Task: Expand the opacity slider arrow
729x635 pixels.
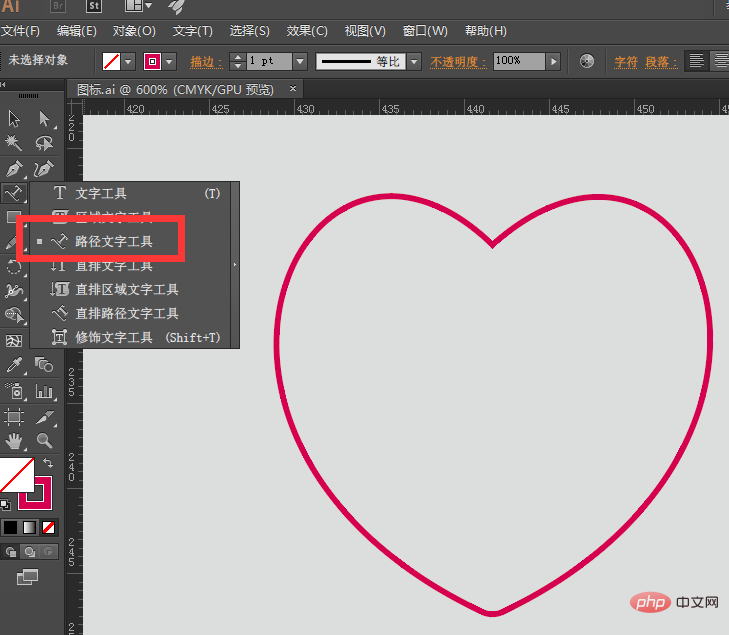Action: (x=553, y=61)
